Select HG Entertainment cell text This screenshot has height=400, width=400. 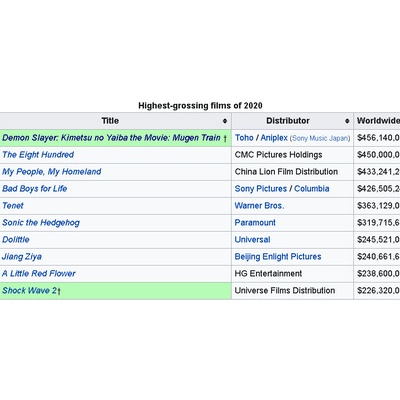point(268,274)
